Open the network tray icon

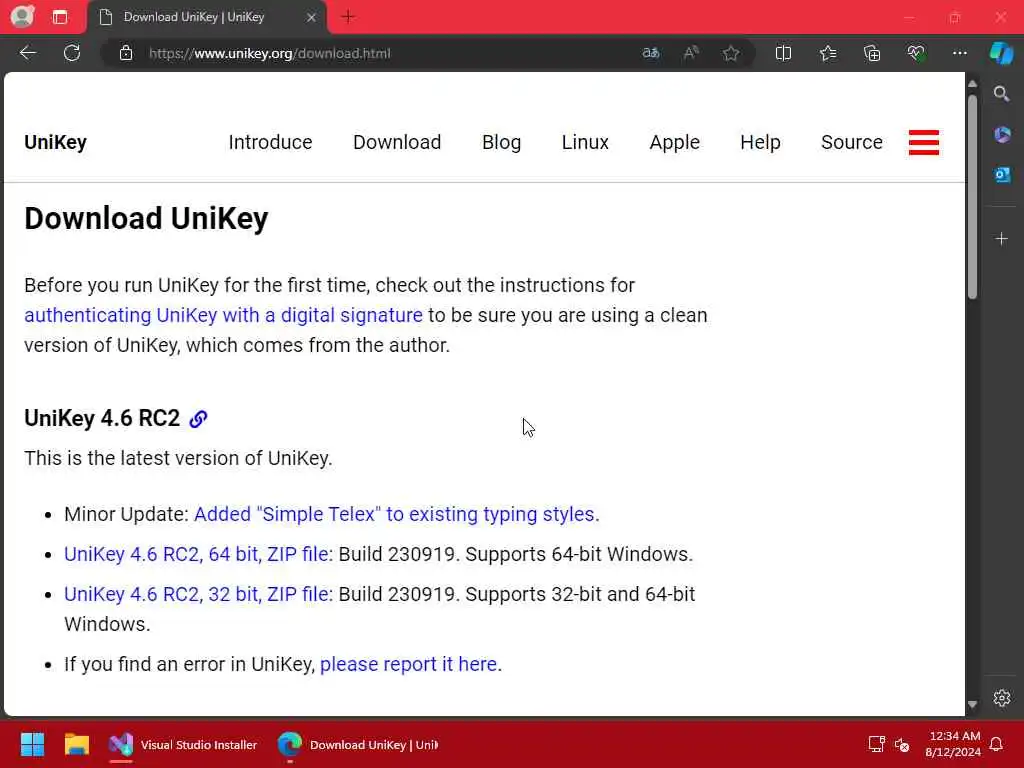(x=876, y=744)
